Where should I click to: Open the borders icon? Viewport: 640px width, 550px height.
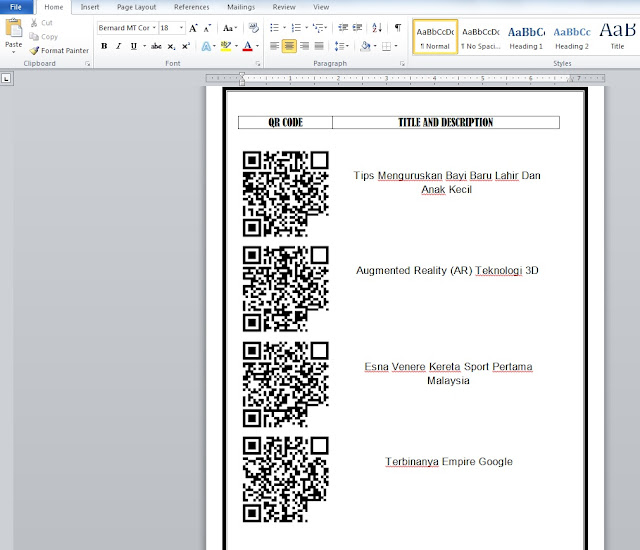386,46
